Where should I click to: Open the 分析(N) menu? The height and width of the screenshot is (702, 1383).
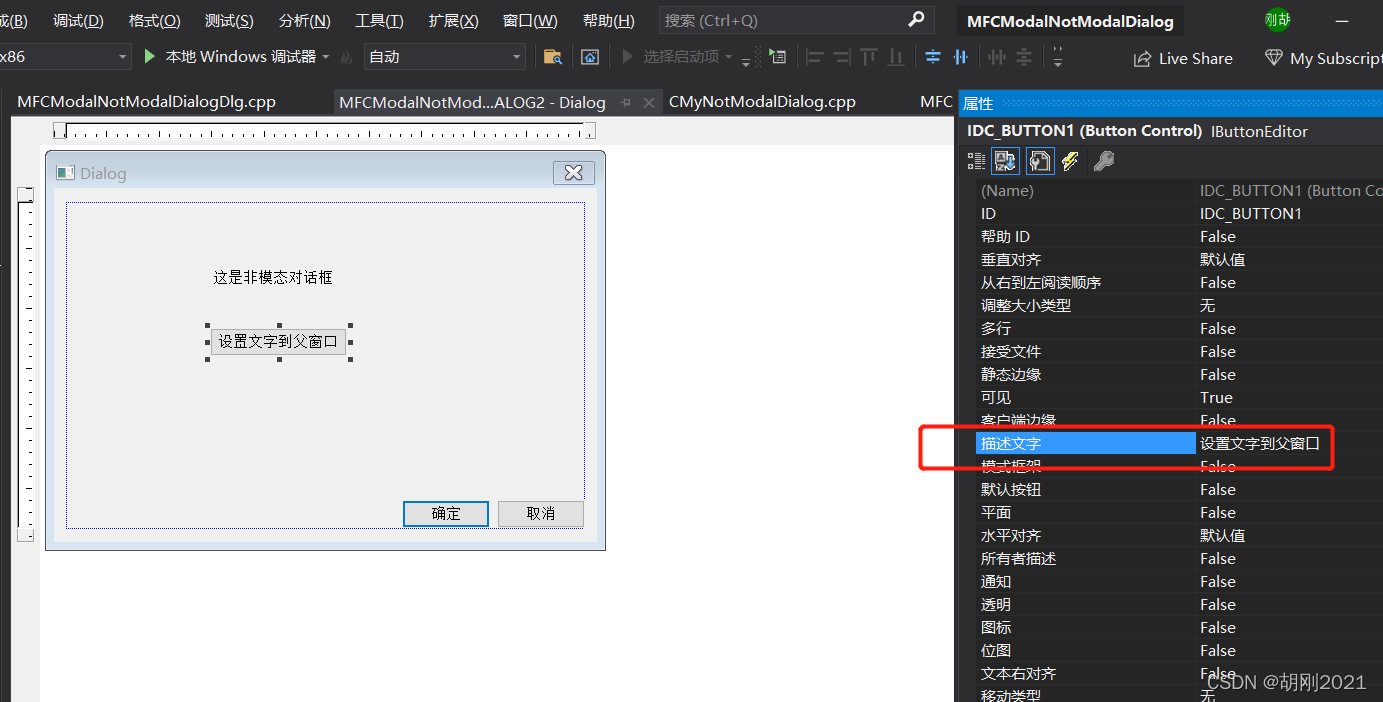pos(305,21)
